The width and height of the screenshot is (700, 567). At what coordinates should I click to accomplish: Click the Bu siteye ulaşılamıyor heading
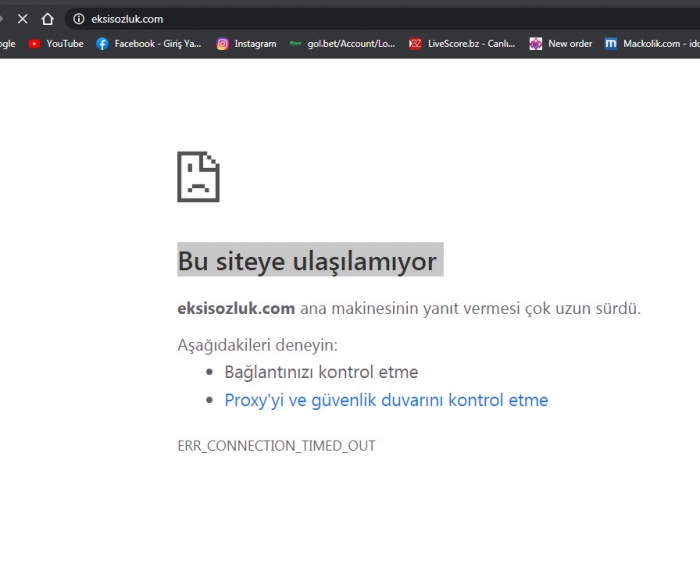(x=308, y=261)
